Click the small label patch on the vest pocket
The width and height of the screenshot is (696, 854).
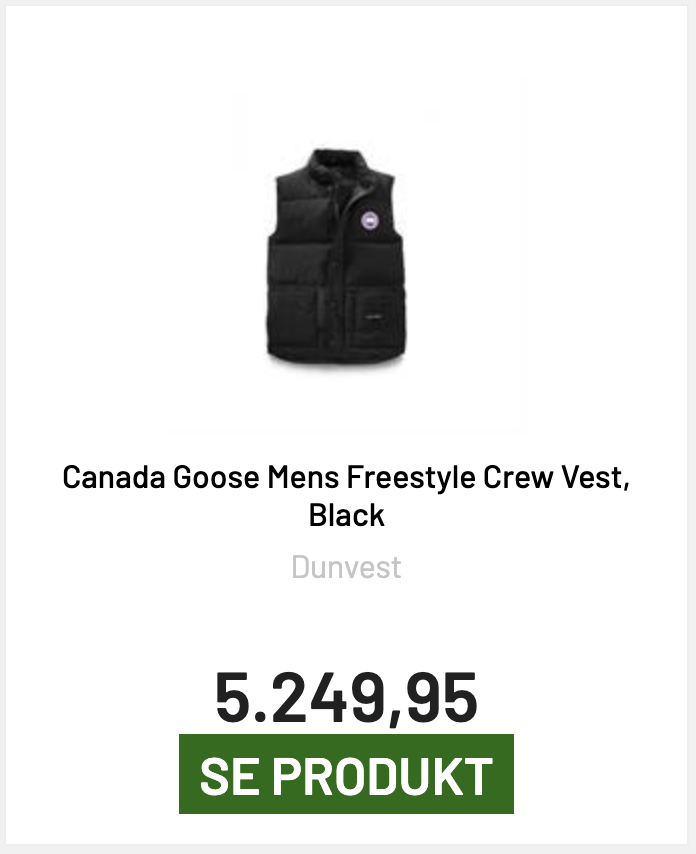pyautogui.click(x=372, y=318)
